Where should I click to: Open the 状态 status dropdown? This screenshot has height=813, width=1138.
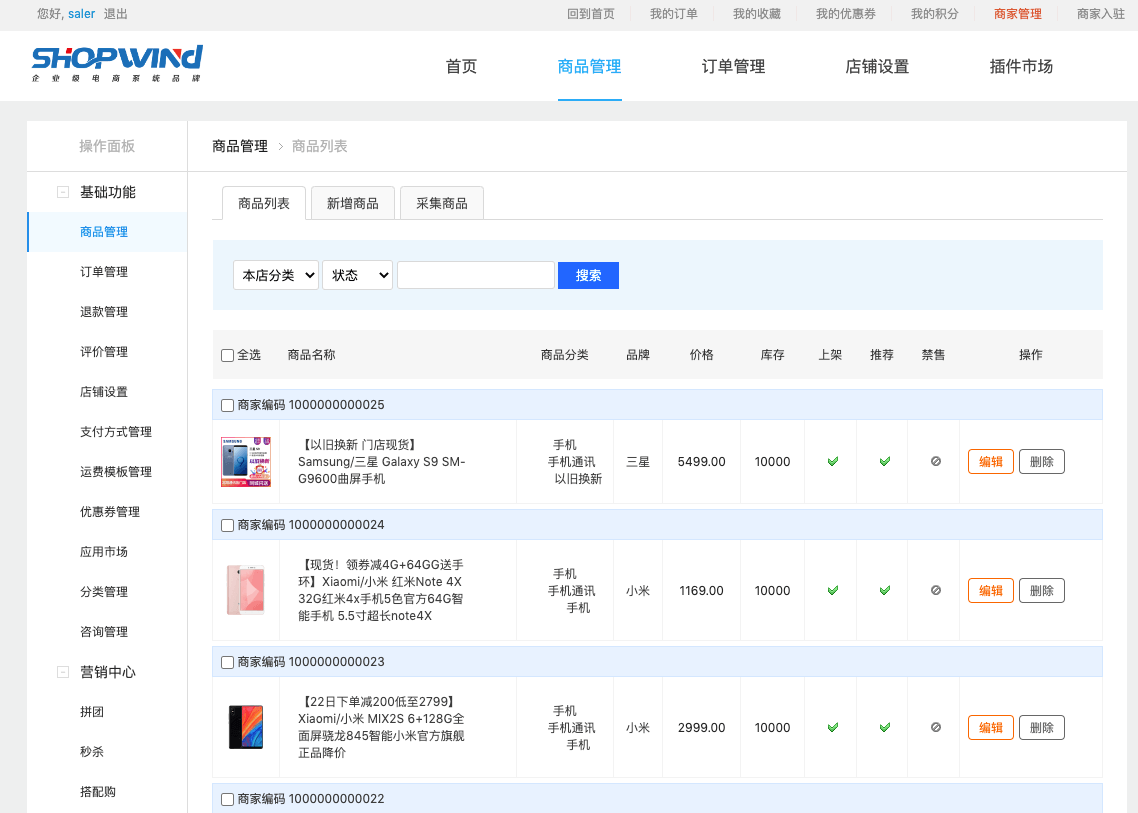358,275
